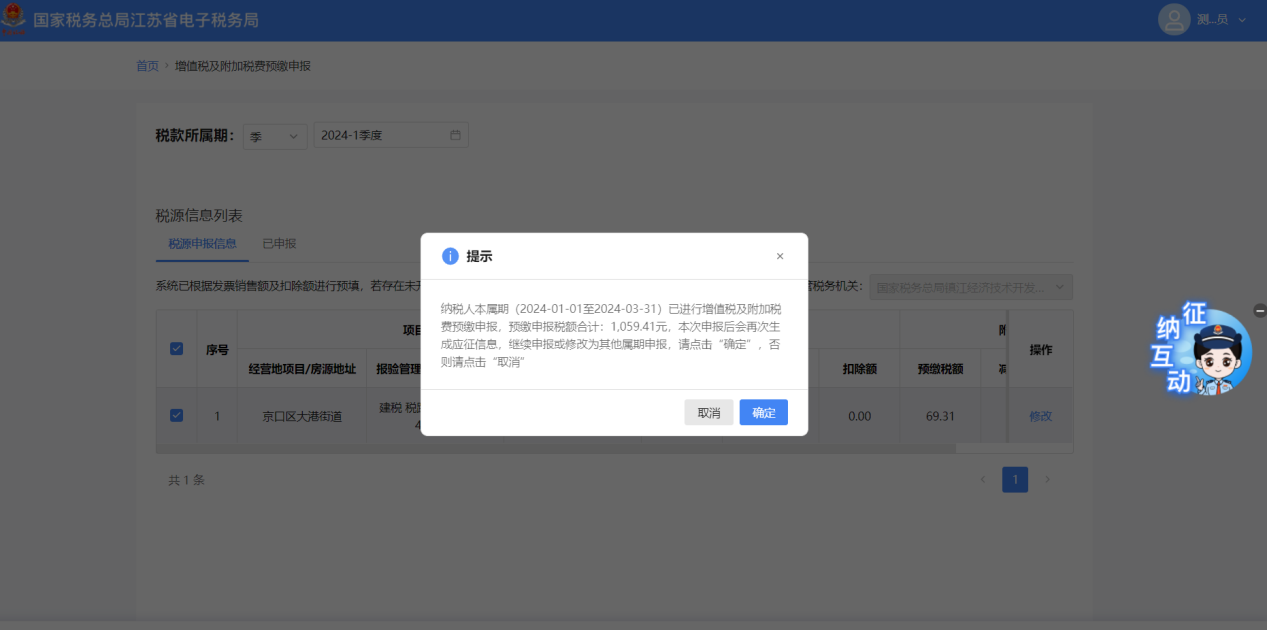This screenshot has width=1267, height=630.
Task: Toggle the select-all header checkbox
Action: 176,349
